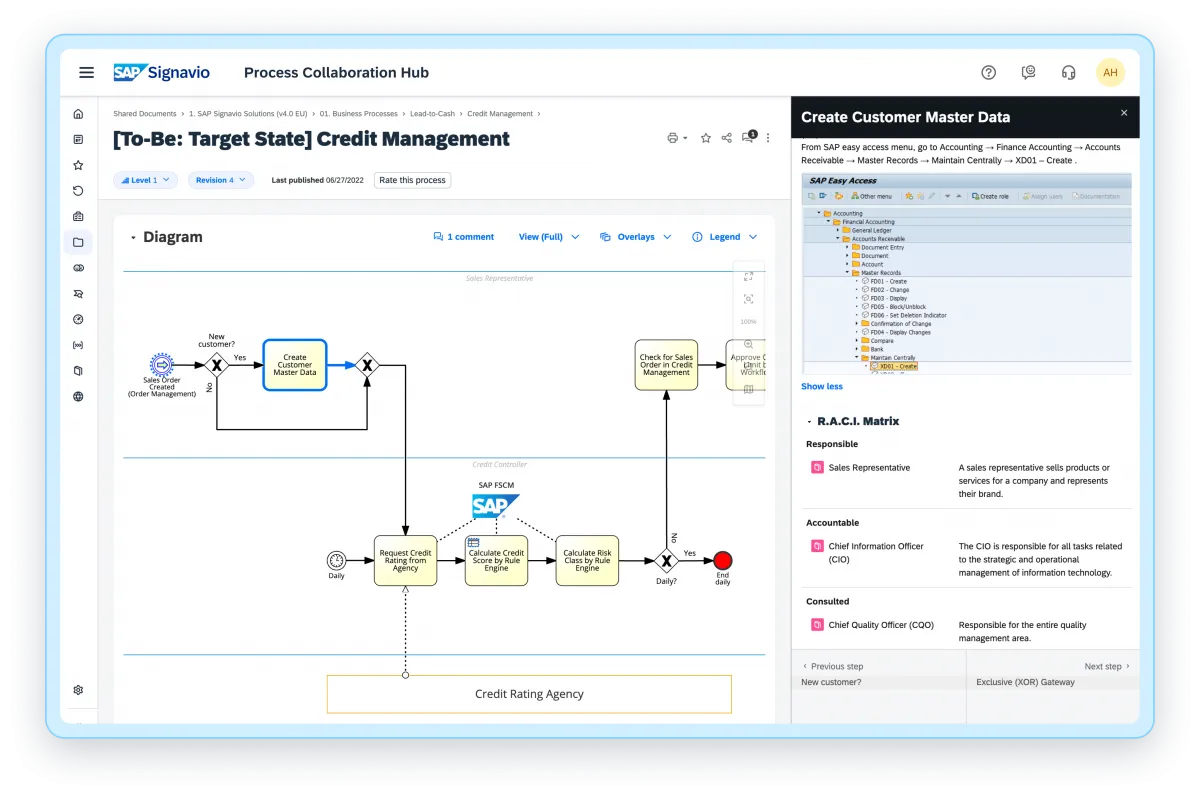Click the Lead-to-Cash breadcrumb

tap(433, 114)
